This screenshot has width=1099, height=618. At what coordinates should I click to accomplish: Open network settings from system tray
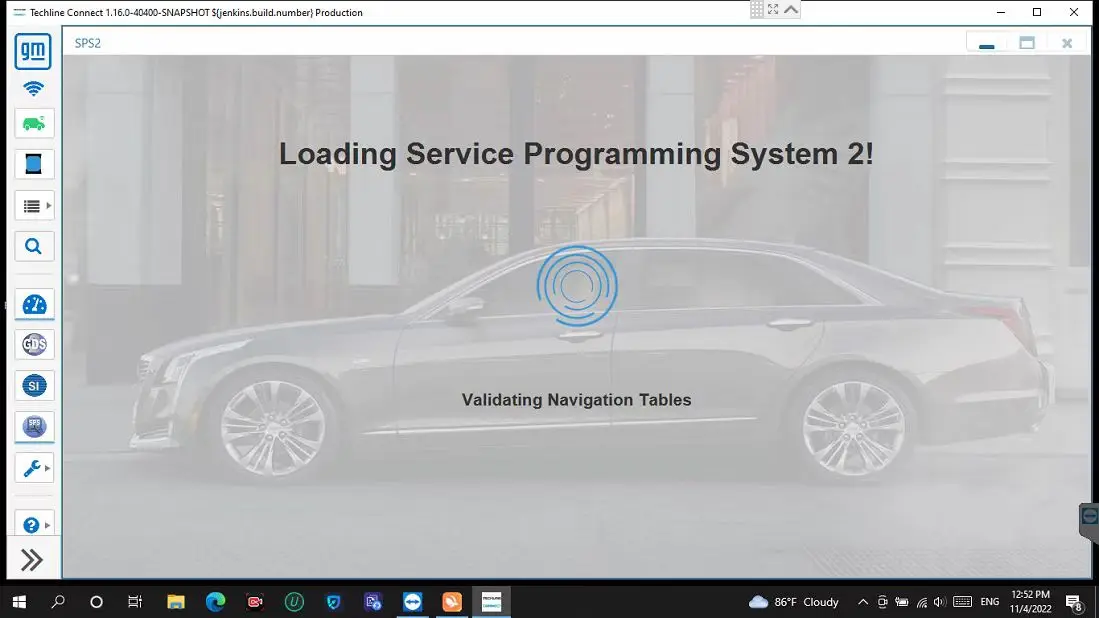(x=922, y=602)
